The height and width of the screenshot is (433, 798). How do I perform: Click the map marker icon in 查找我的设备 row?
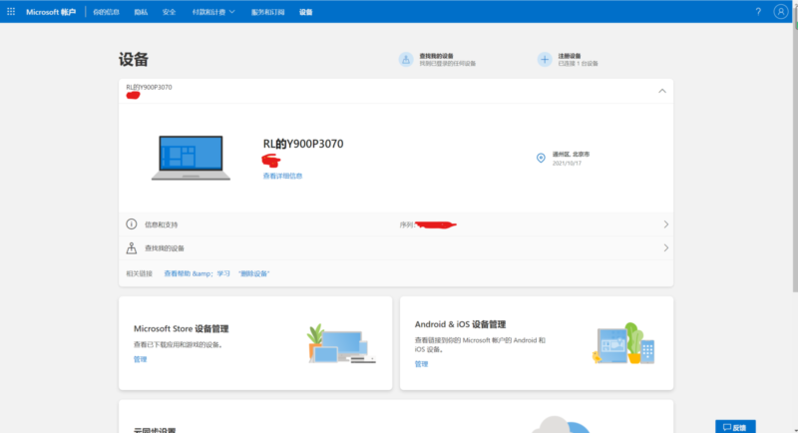(x=131, y=248)
